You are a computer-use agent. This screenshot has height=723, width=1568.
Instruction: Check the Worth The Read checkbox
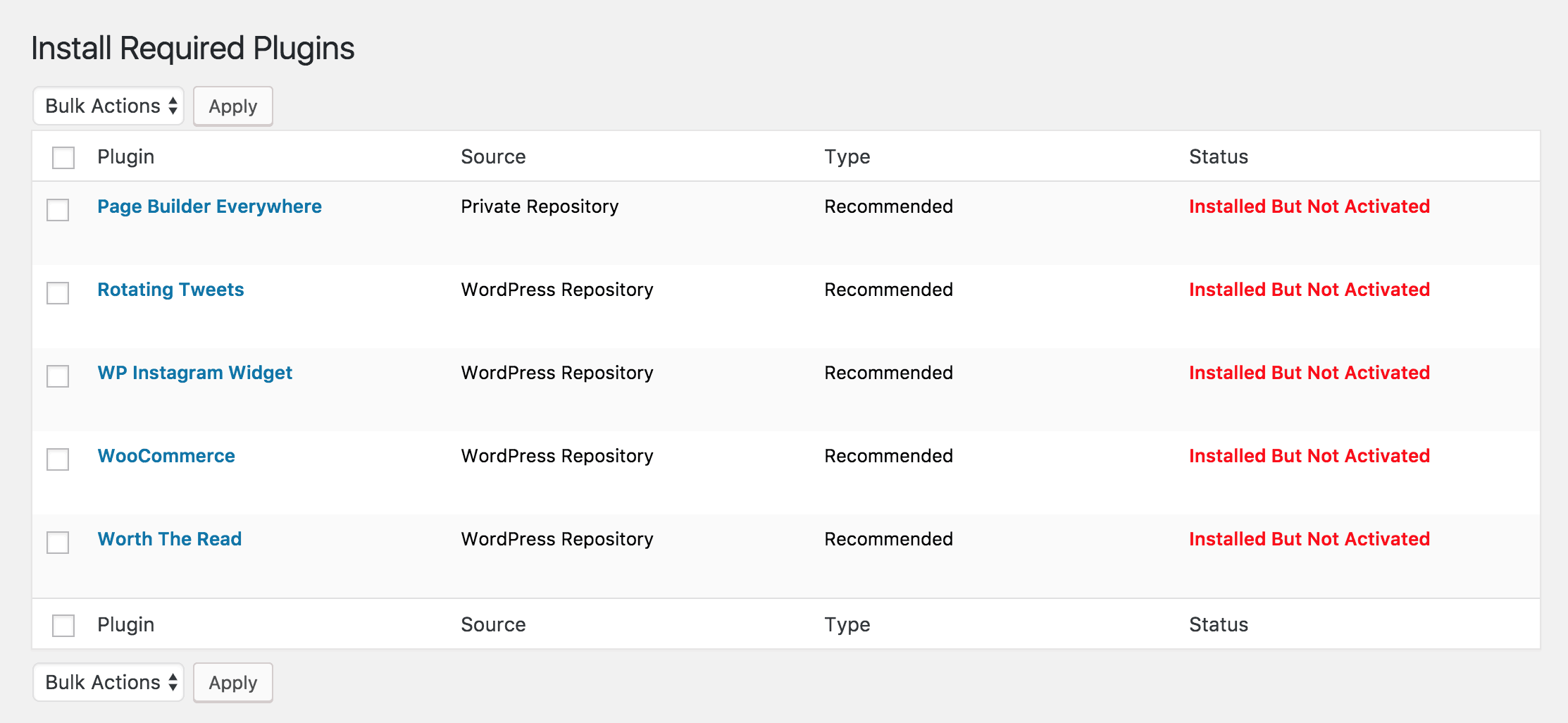point(58,542)
